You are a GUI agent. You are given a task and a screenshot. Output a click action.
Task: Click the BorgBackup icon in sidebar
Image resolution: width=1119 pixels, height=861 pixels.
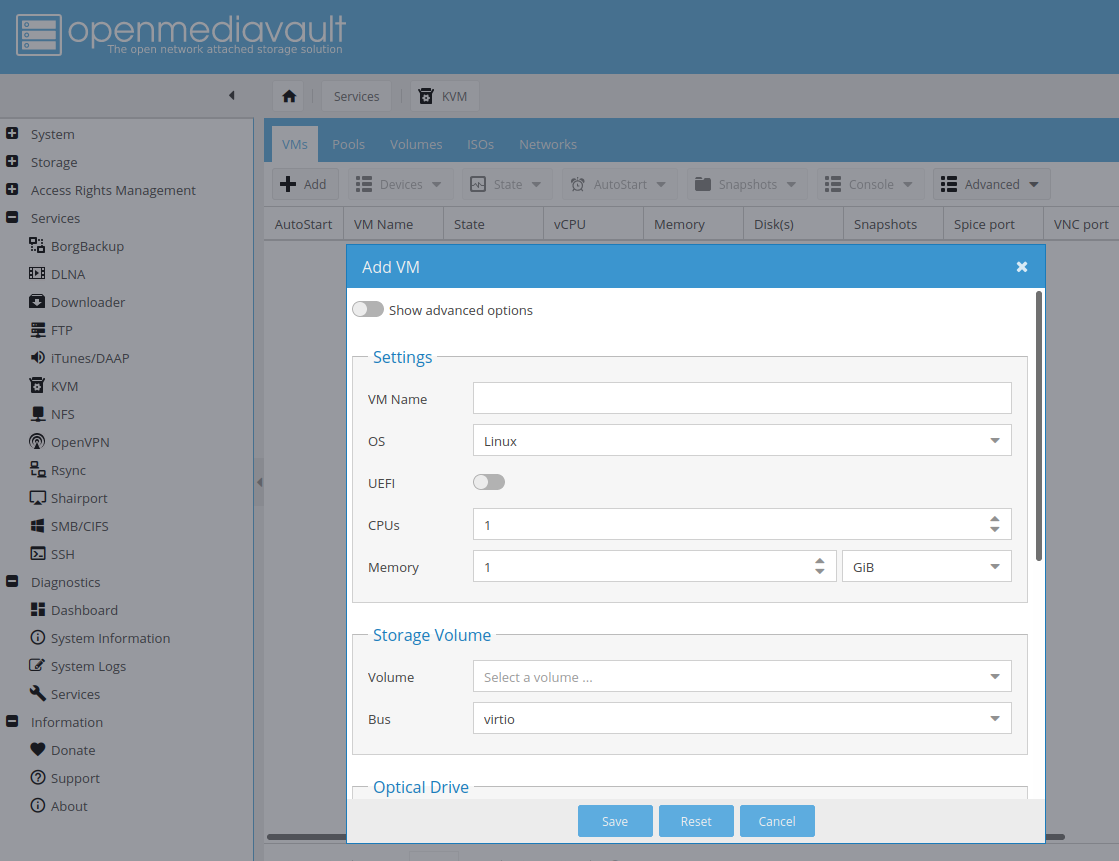pos(37,246)
